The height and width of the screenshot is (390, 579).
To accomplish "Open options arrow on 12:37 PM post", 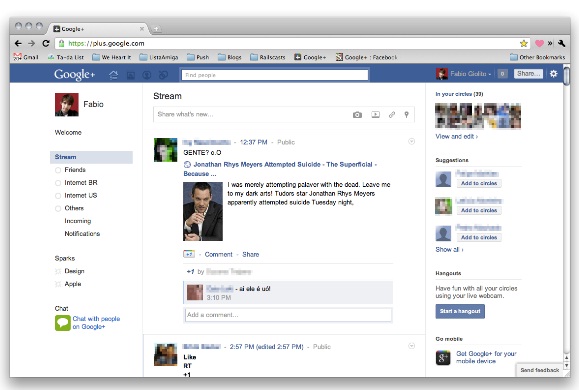I will [411, 141].
